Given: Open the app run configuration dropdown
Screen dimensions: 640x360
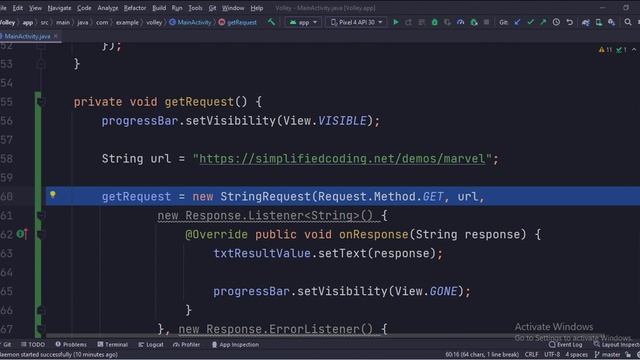Looking at the screenshot, I should coord(303,22).
